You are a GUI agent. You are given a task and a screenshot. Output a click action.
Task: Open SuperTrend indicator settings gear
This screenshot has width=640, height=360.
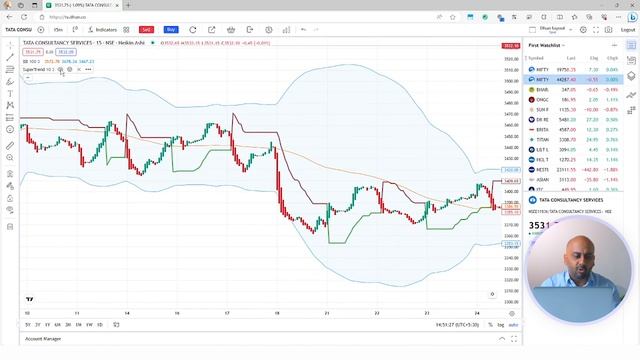coord(70,69)
